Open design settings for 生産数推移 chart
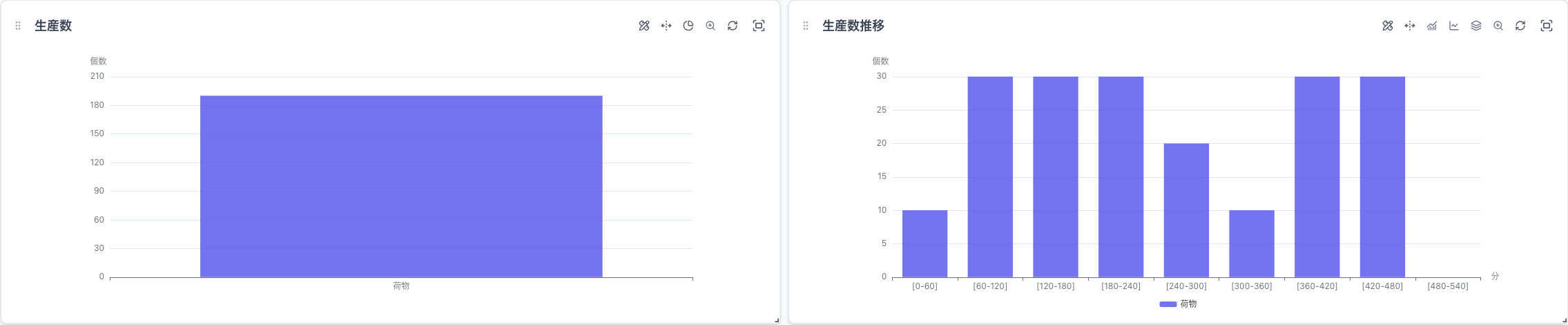The height and width of the screenshot is (325, 1568). pos(1387,26)
